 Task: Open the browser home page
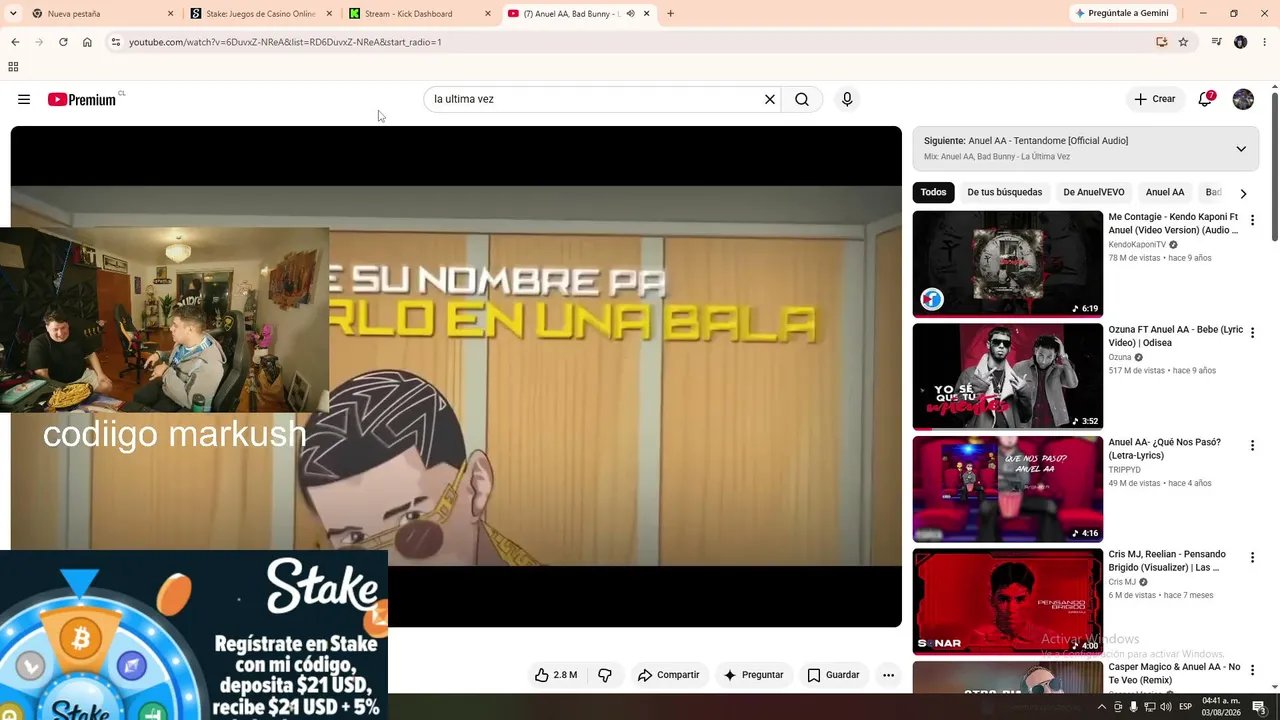point(87,42)
